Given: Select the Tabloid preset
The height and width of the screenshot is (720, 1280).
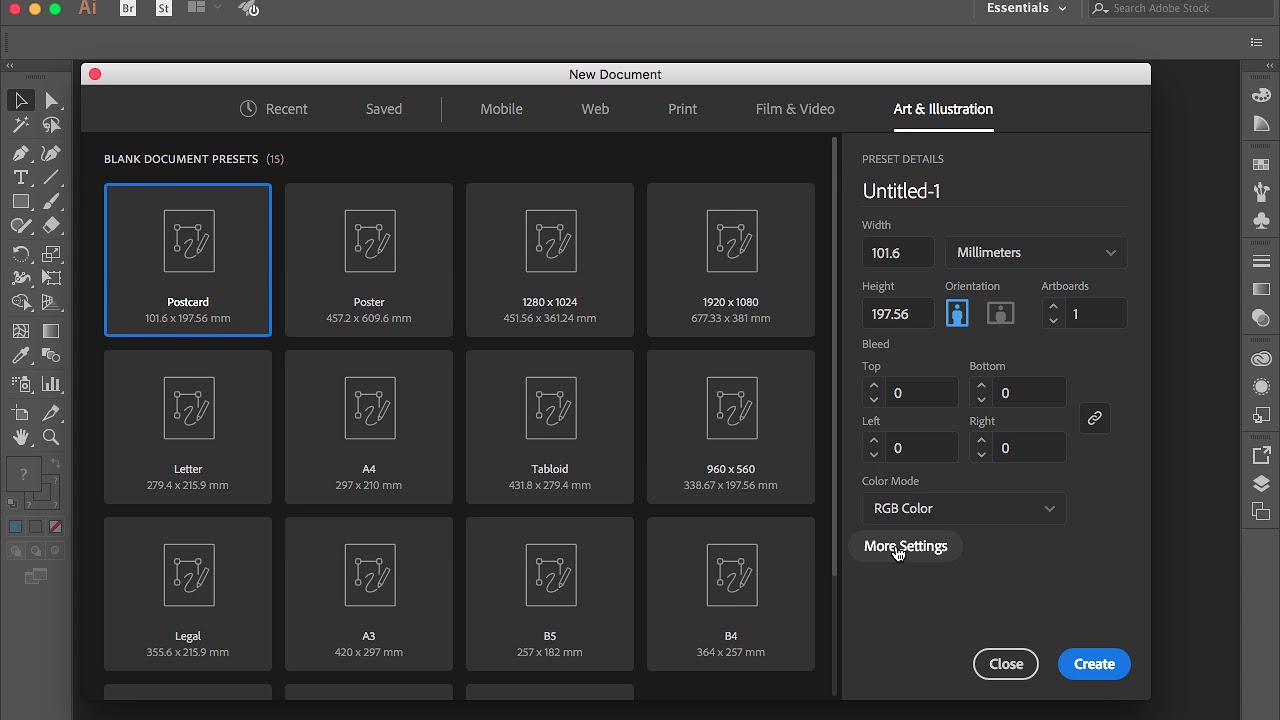Looking at the screenshot, I should pos(550,427).
